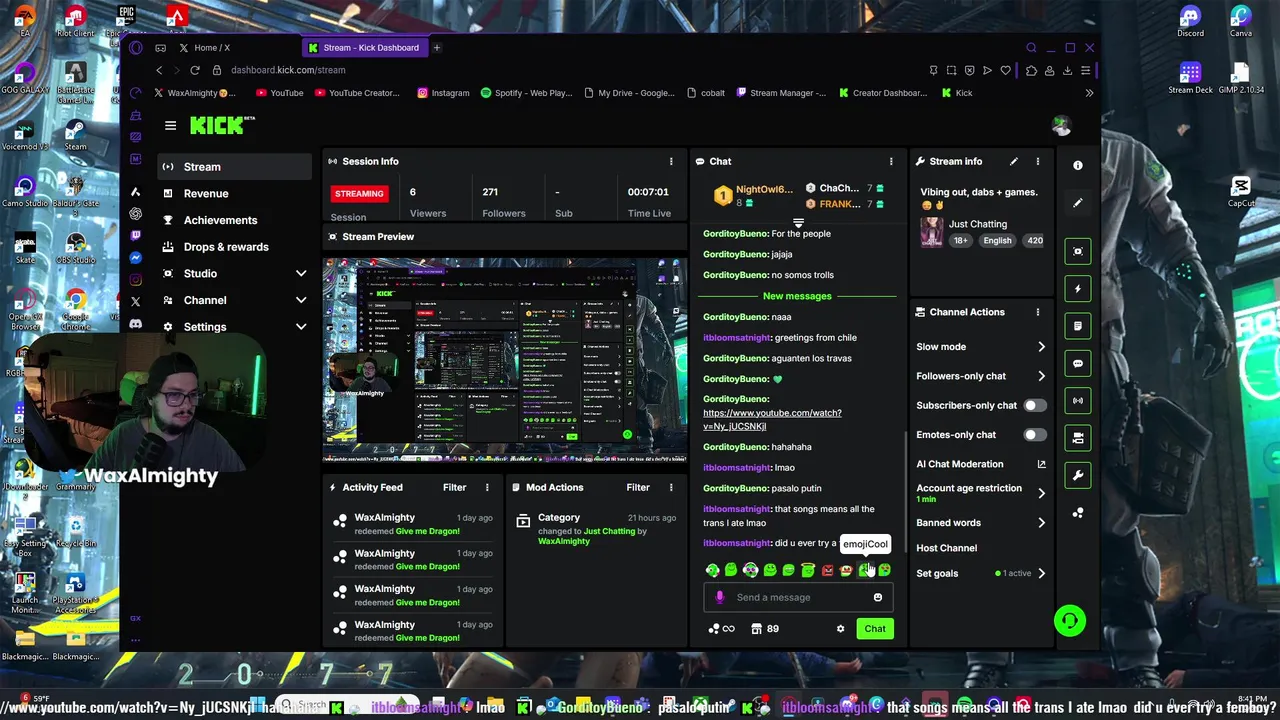
Task: Open Discord desktop shortcut
Action: point(1190,21)
